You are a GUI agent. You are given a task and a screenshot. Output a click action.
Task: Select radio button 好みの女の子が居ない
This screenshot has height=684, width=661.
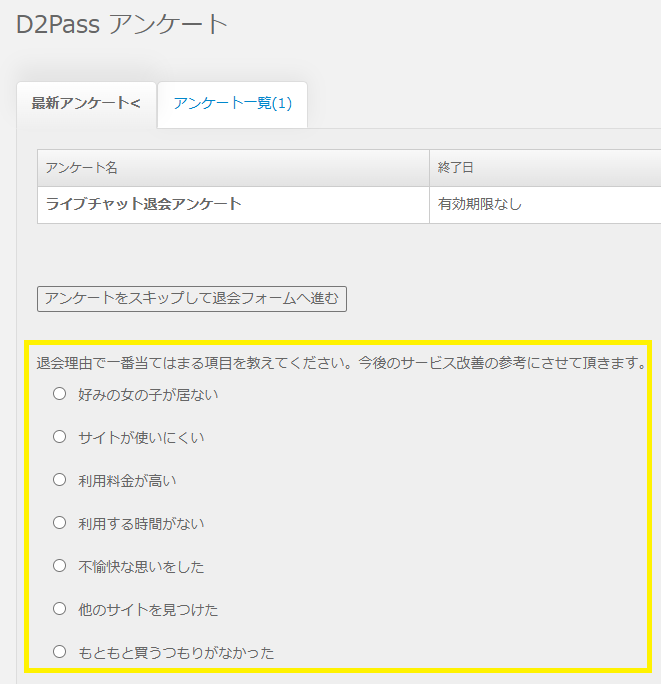pos(59,394)
